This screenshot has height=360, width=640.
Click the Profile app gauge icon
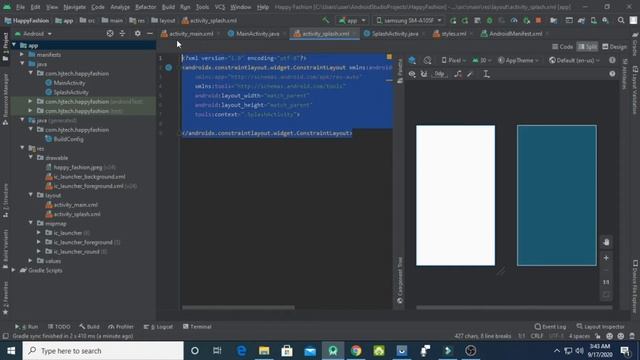coord(514,20)
